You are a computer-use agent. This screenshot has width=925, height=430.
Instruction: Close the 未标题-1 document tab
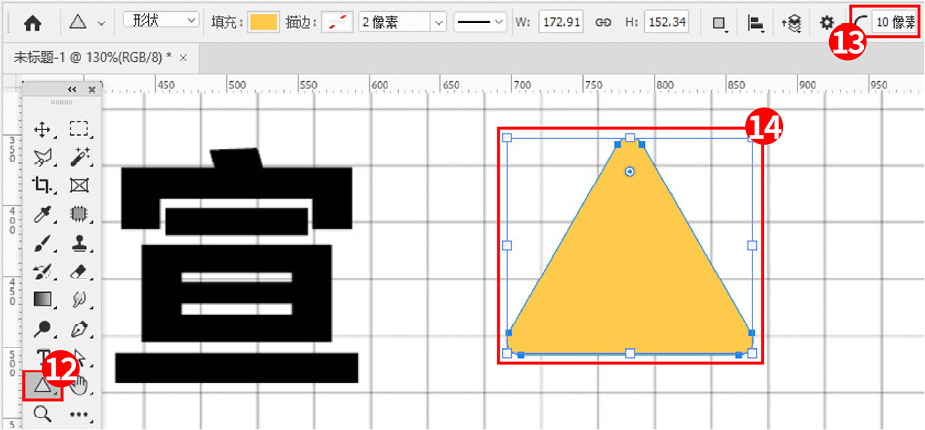point(183,56)
